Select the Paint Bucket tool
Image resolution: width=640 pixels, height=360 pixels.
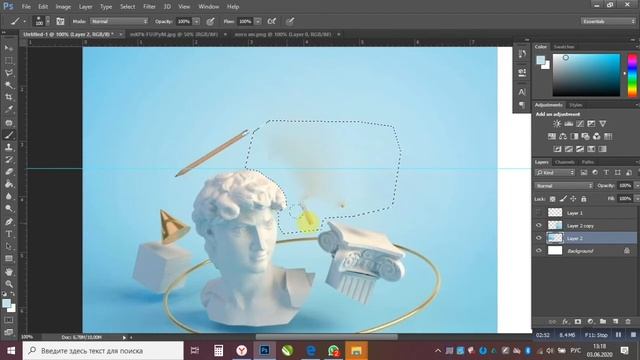pyautogui.click(x=9, y=184)
